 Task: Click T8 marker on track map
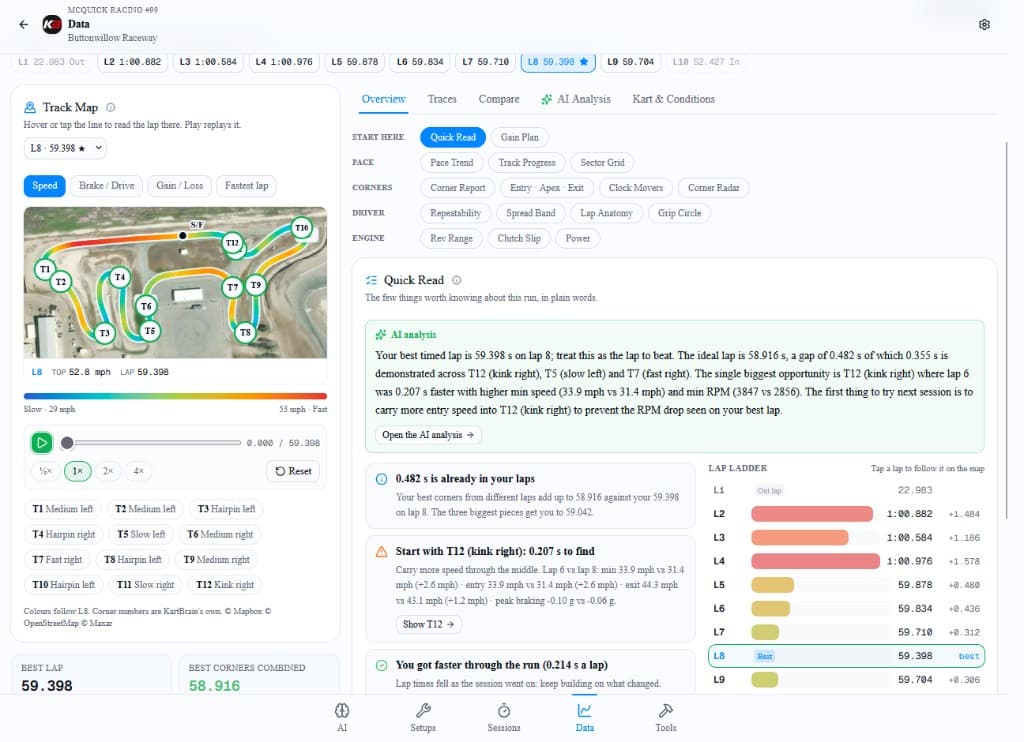point(245,332)
